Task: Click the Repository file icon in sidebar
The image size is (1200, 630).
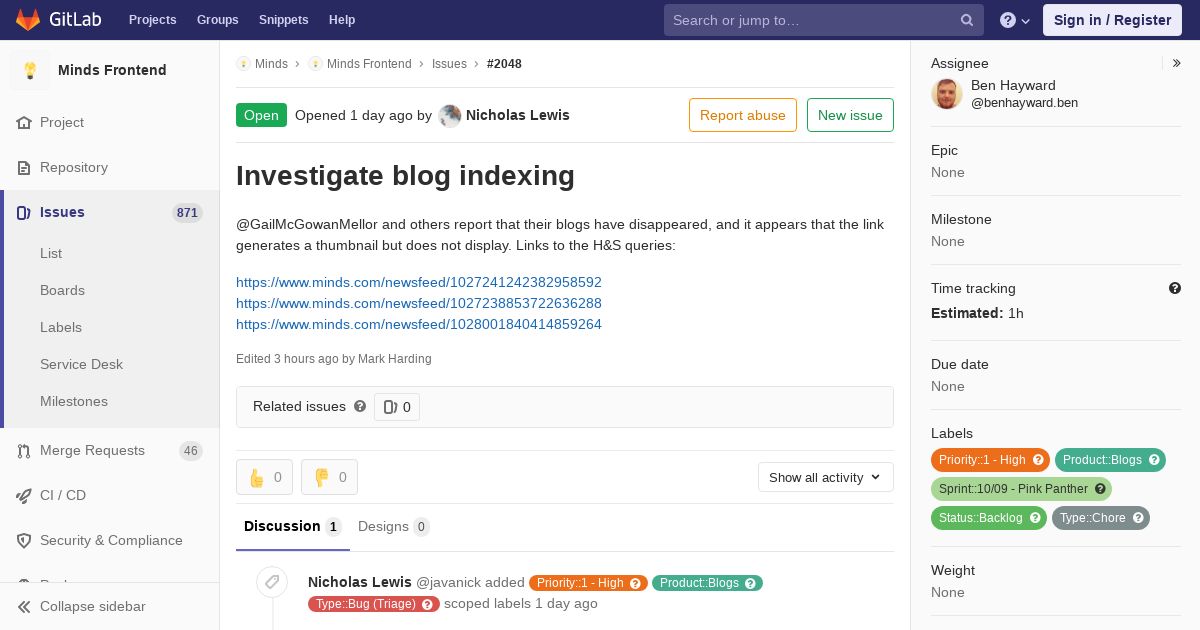Action: click(x=24, y=168)
